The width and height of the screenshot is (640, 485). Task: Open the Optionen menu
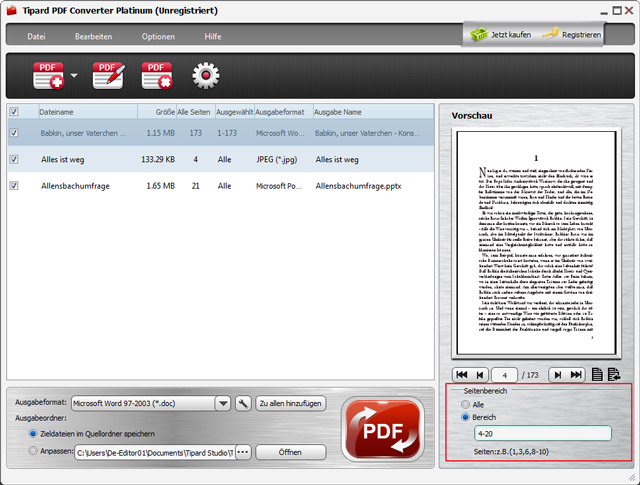(158, 36)
